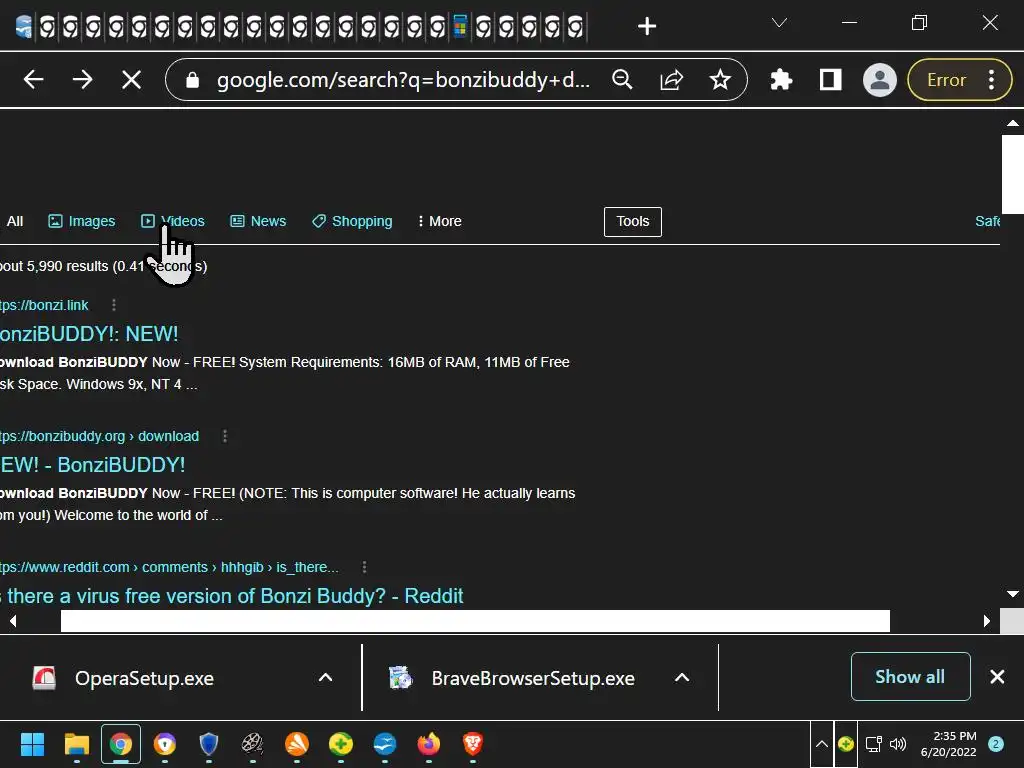Open the profile avatar menu

880,80
